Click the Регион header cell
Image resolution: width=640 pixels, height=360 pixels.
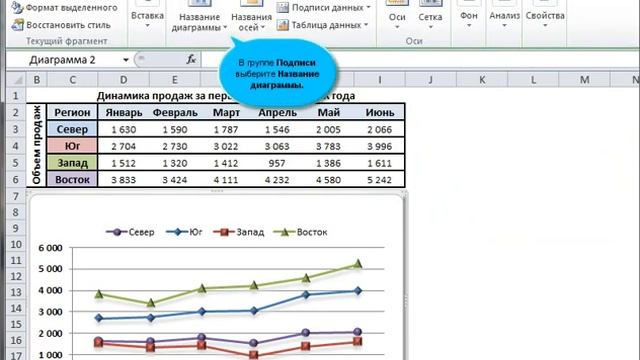[x=72, y=112]
